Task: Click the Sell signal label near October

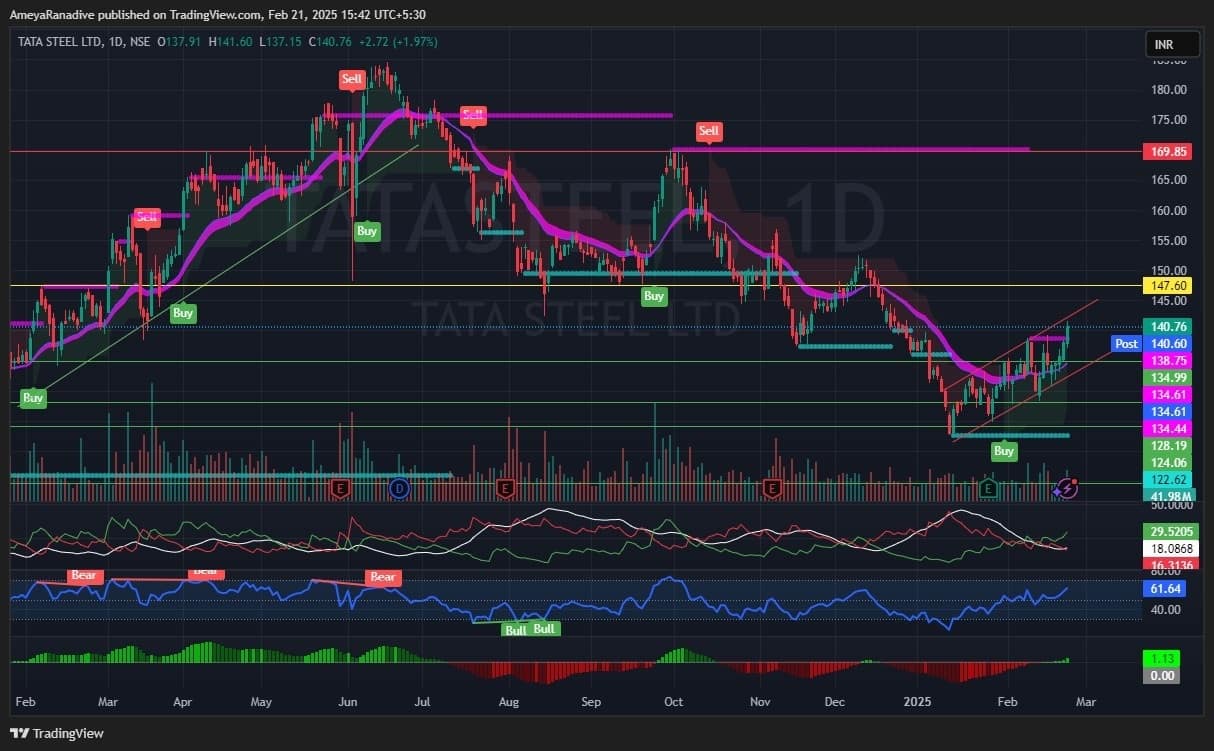Action: 708,131
